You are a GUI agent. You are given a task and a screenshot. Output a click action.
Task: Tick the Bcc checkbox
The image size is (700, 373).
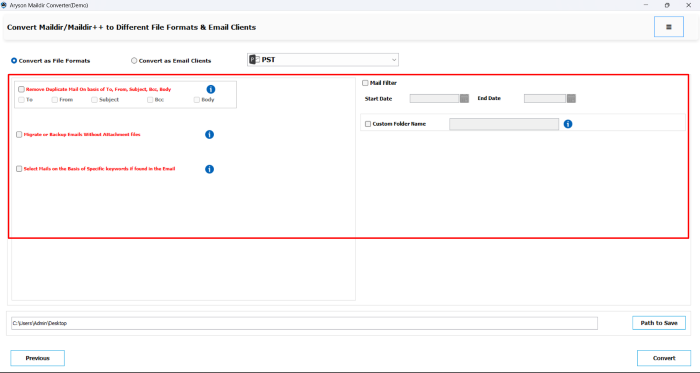click(x=150, y=100)
